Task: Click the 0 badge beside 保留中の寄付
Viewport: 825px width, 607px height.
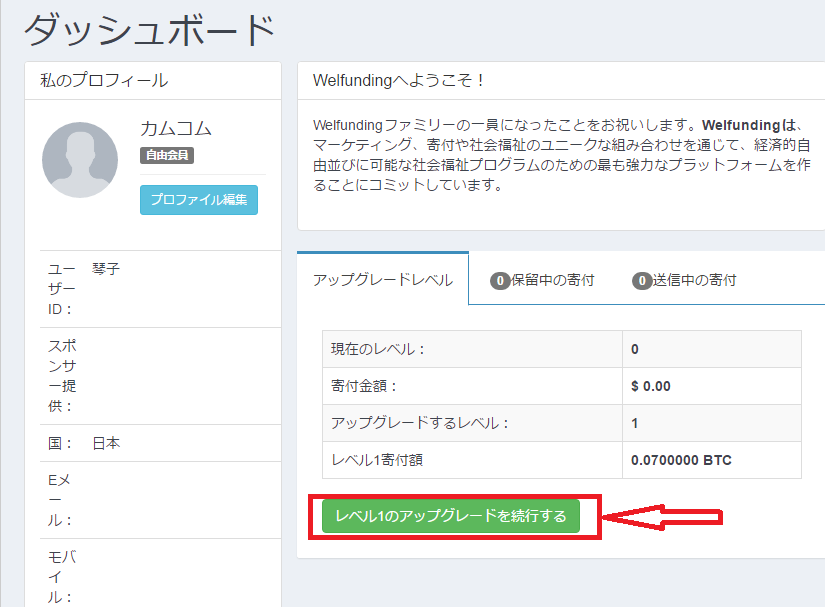Action: pos(500,281)
